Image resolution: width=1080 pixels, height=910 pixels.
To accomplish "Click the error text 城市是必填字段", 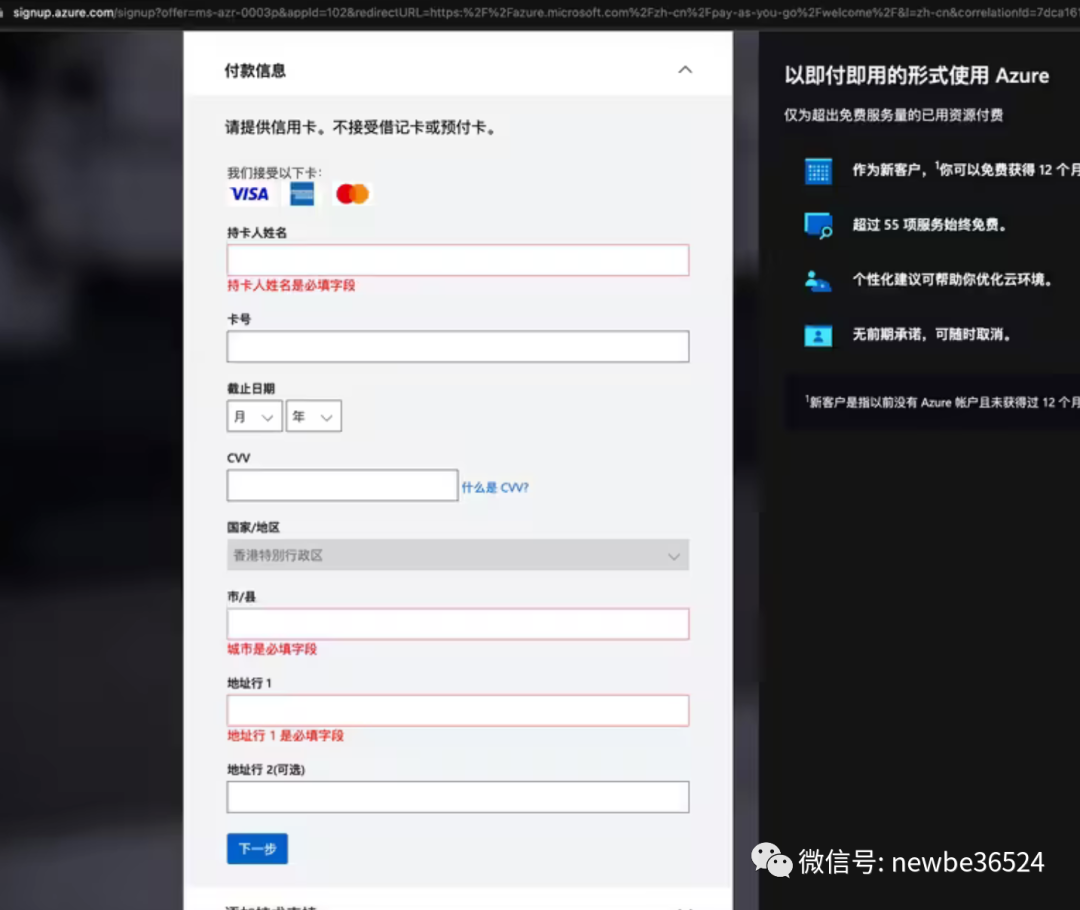I will 272,649.
